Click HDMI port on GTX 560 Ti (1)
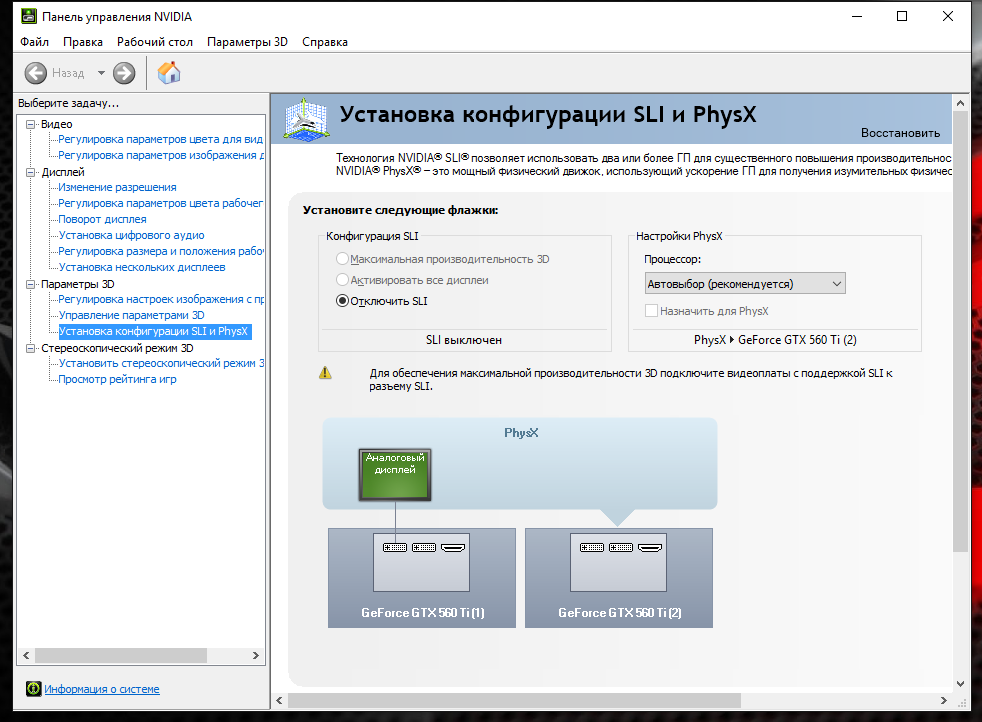 click(453, 548)
